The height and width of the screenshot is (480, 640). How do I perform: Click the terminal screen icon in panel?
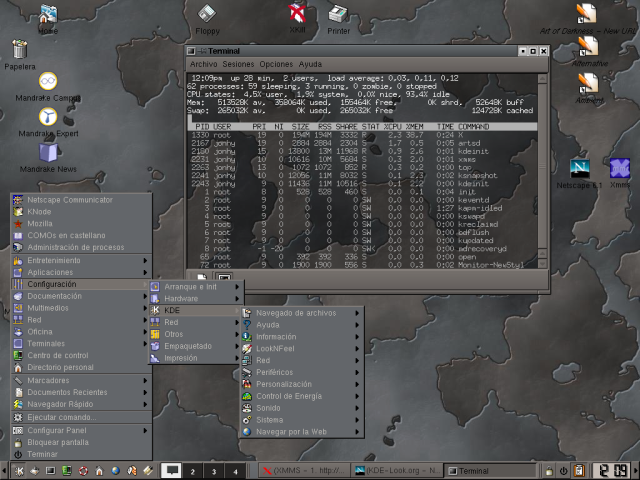[51, 471]
